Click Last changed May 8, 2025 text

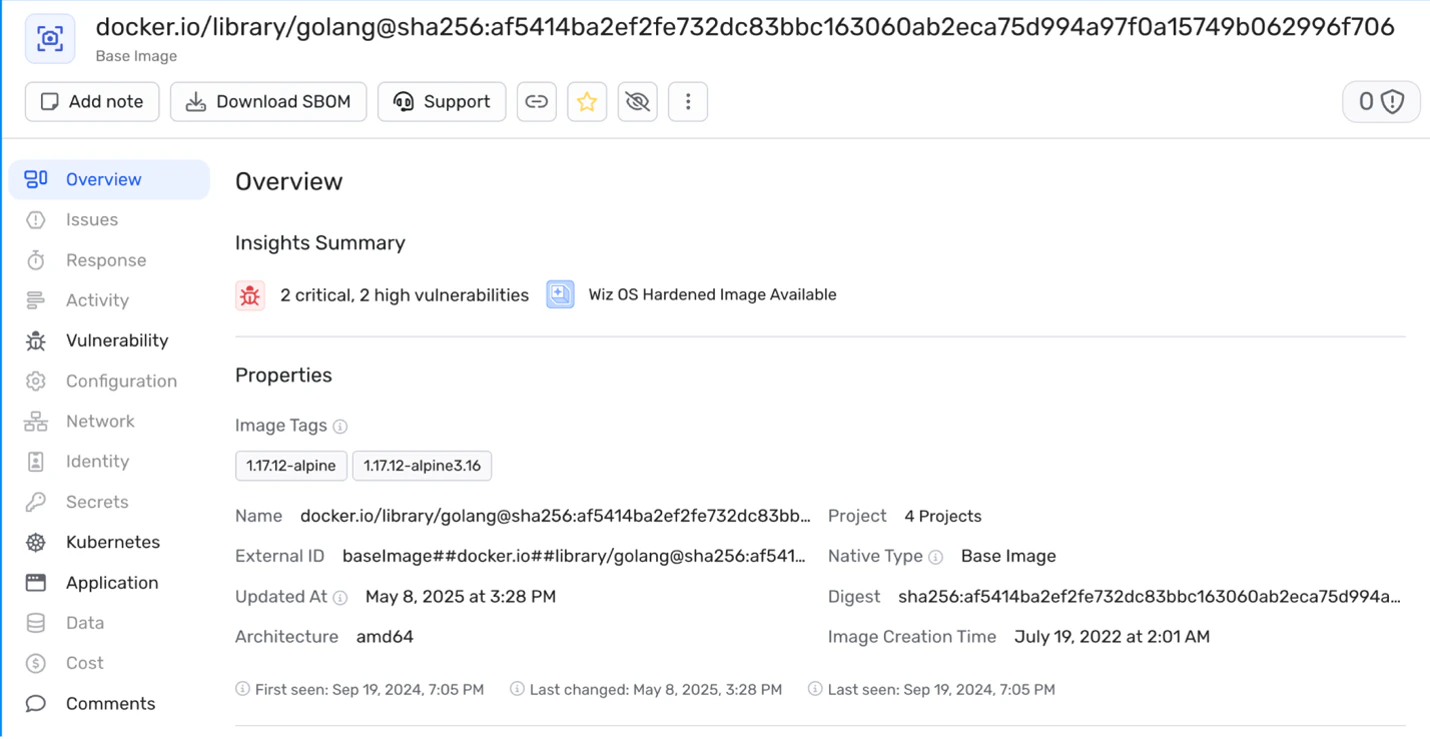(x=656, y=689)
